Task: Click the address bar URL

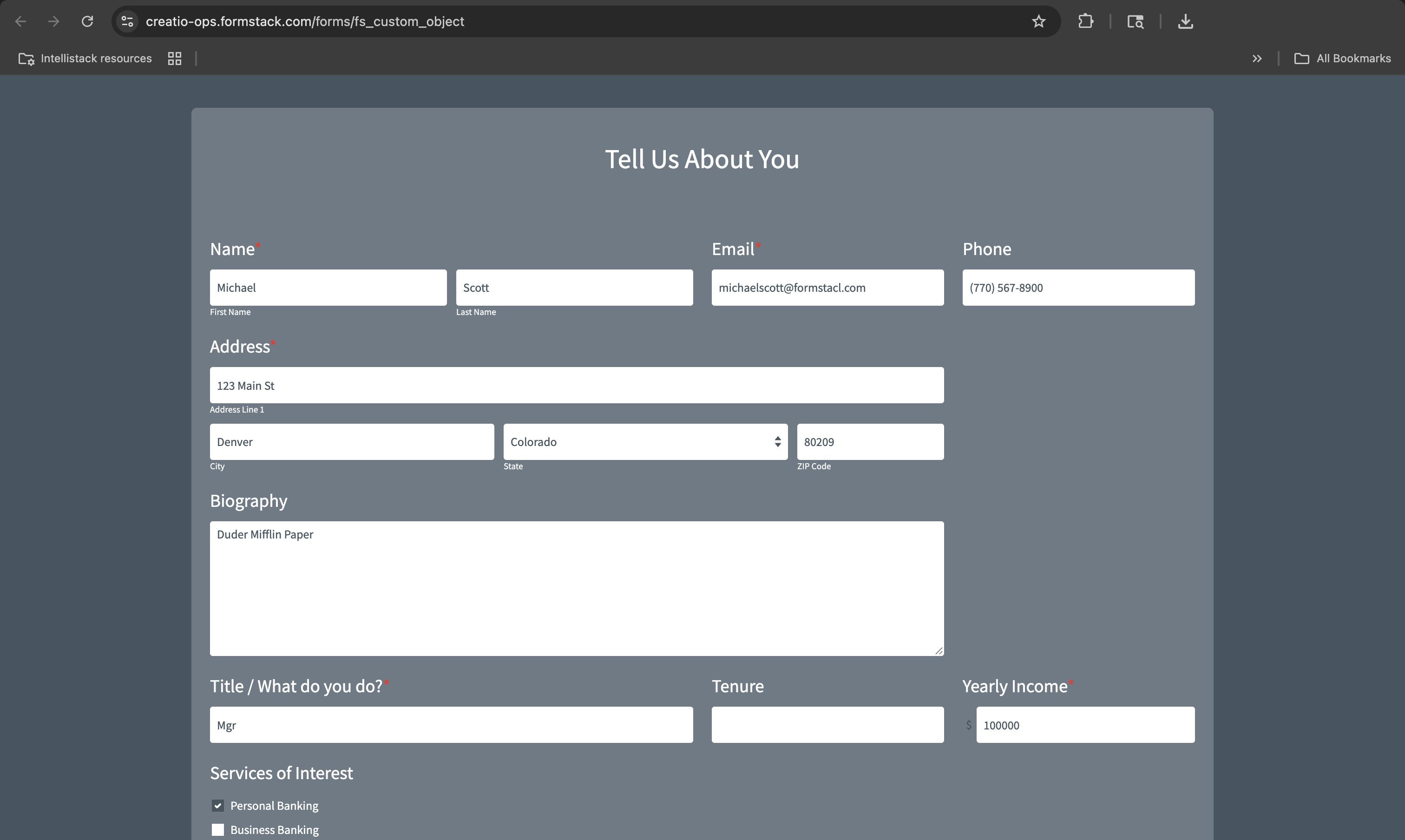Action: coord(304,21)
